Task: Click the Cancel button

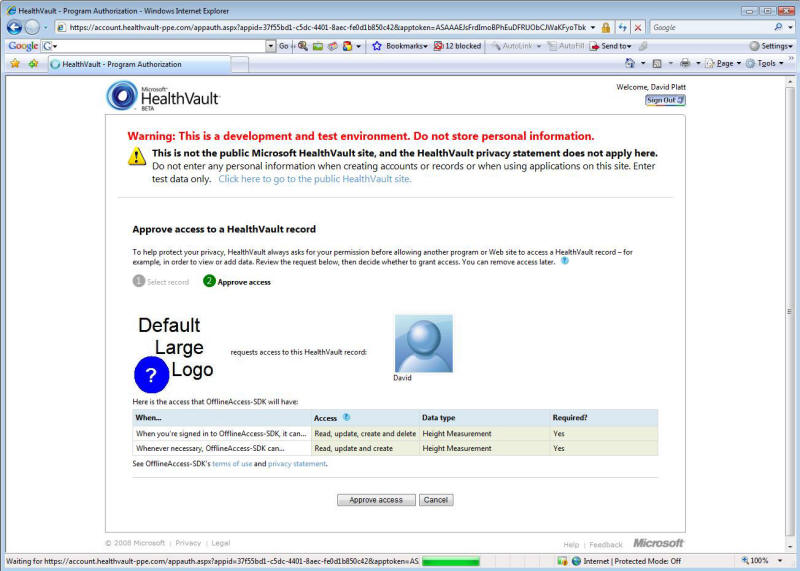Action: (x=436, y=500)
